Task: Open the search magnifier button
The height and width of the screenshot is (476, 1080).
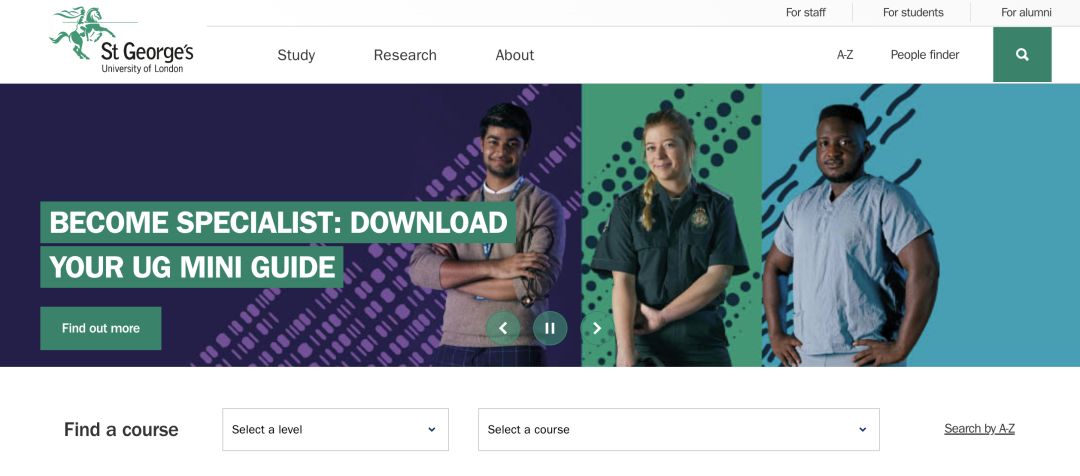Action: pos(1022,54)
